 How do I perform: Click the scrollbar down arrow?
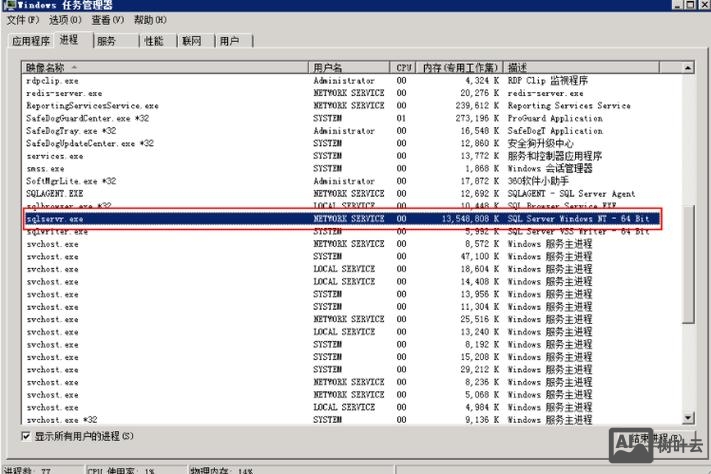coord(688,418)
